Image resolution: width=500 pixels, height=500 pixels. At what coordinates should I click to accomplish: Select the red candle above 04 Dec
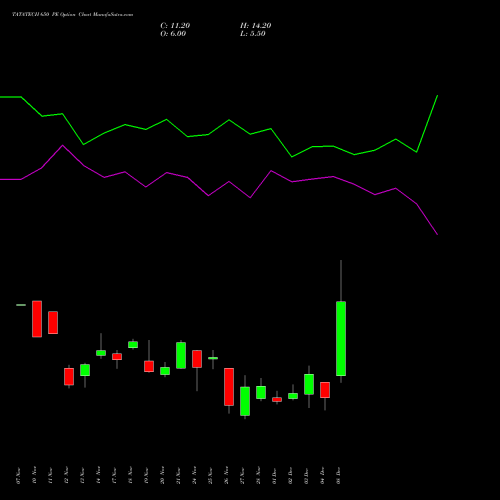click(x=325, y=390)
